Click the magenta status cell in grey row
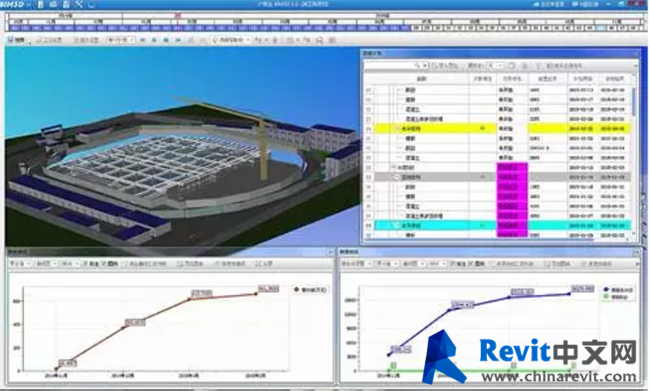The image size is (650, 391). pos(512,177)
